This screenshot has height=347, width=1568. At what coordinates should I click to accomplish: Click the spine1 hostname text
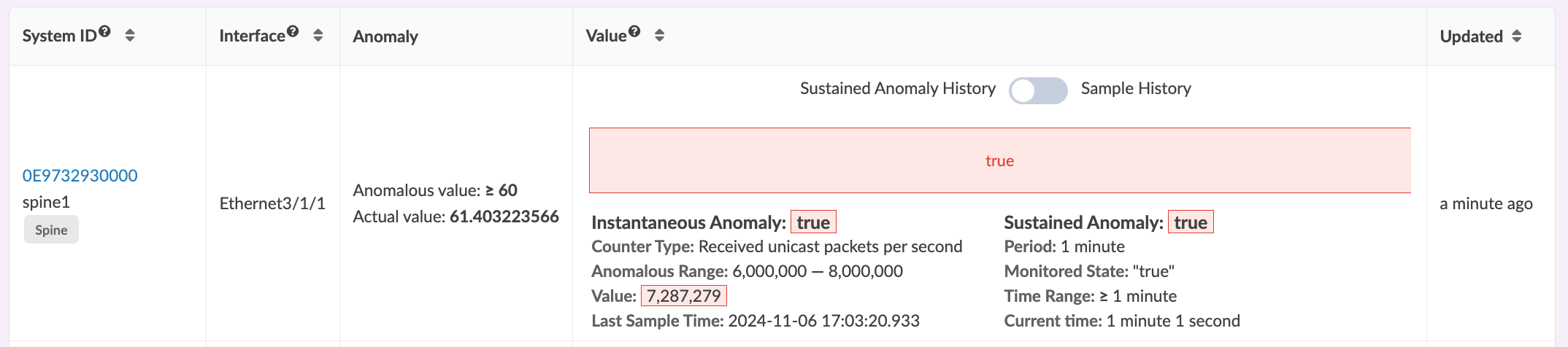(x=46, y=202)
